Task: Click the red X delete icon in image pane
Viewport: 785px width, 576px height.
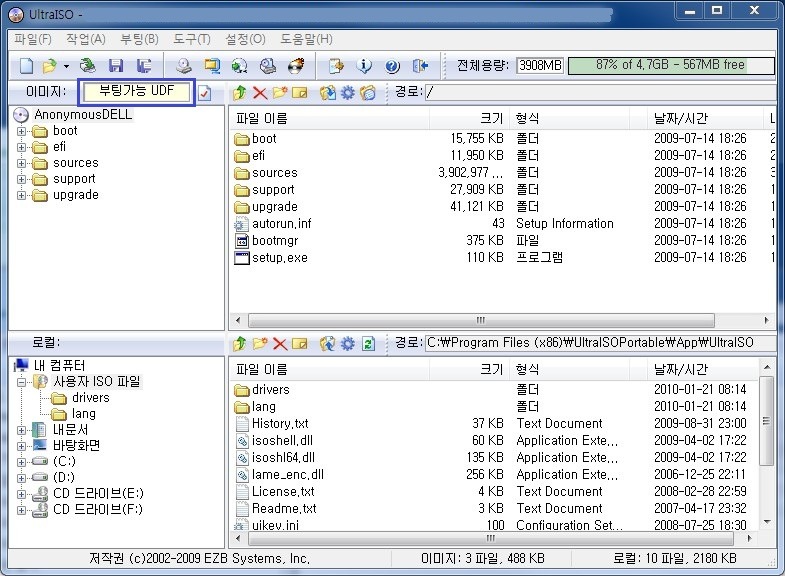Action: tap(260, 93)
